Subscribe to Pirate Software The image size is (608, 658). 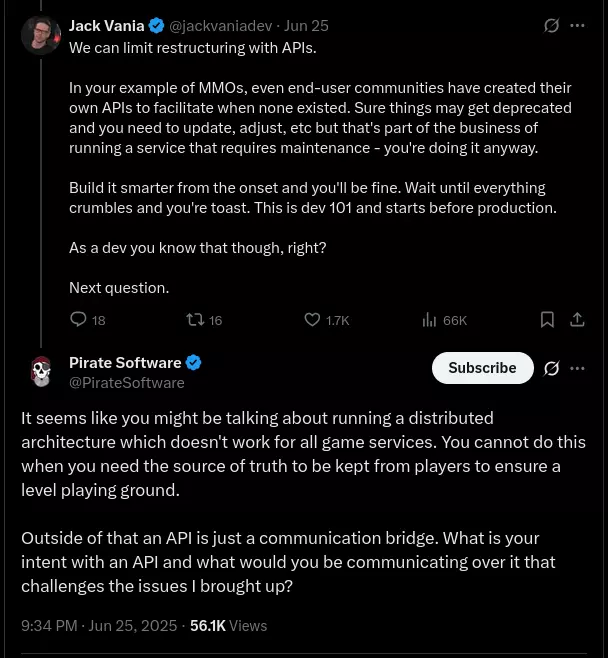(483, 368)
